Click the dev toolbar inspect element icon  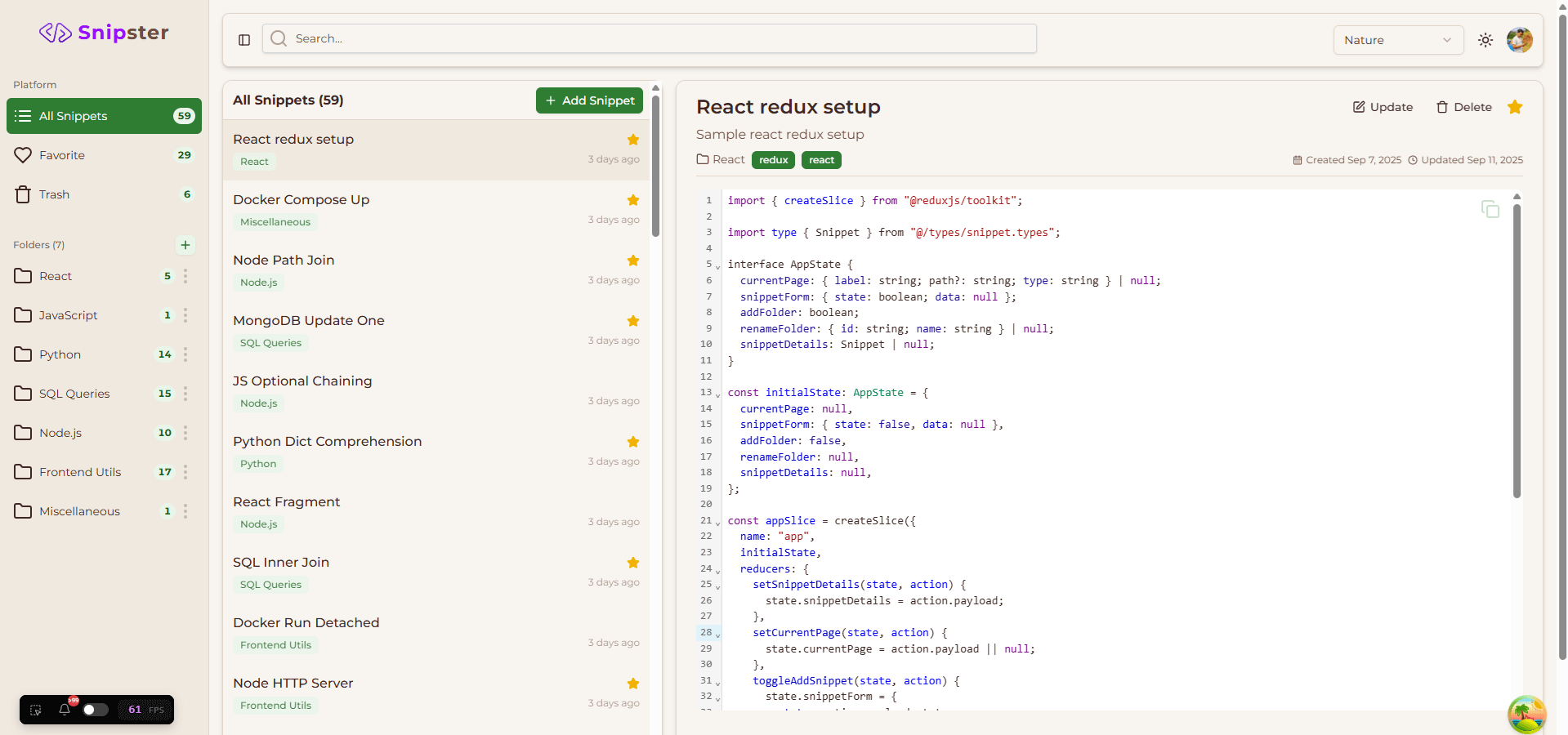tap(36, 710)
